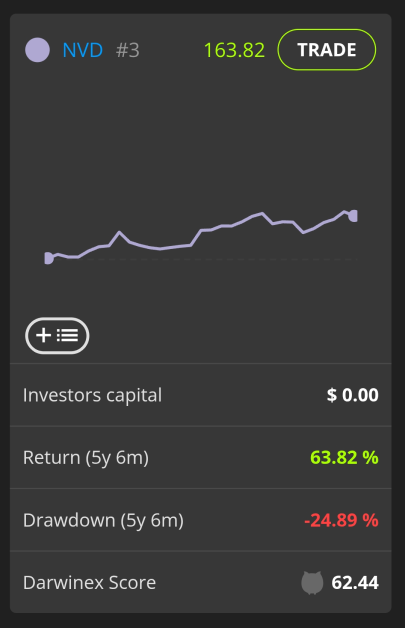The width and height of the screenshot is (405, 628).
Task: Add NVD to a watchlist via plus-list button
Action: coord(57,336)
